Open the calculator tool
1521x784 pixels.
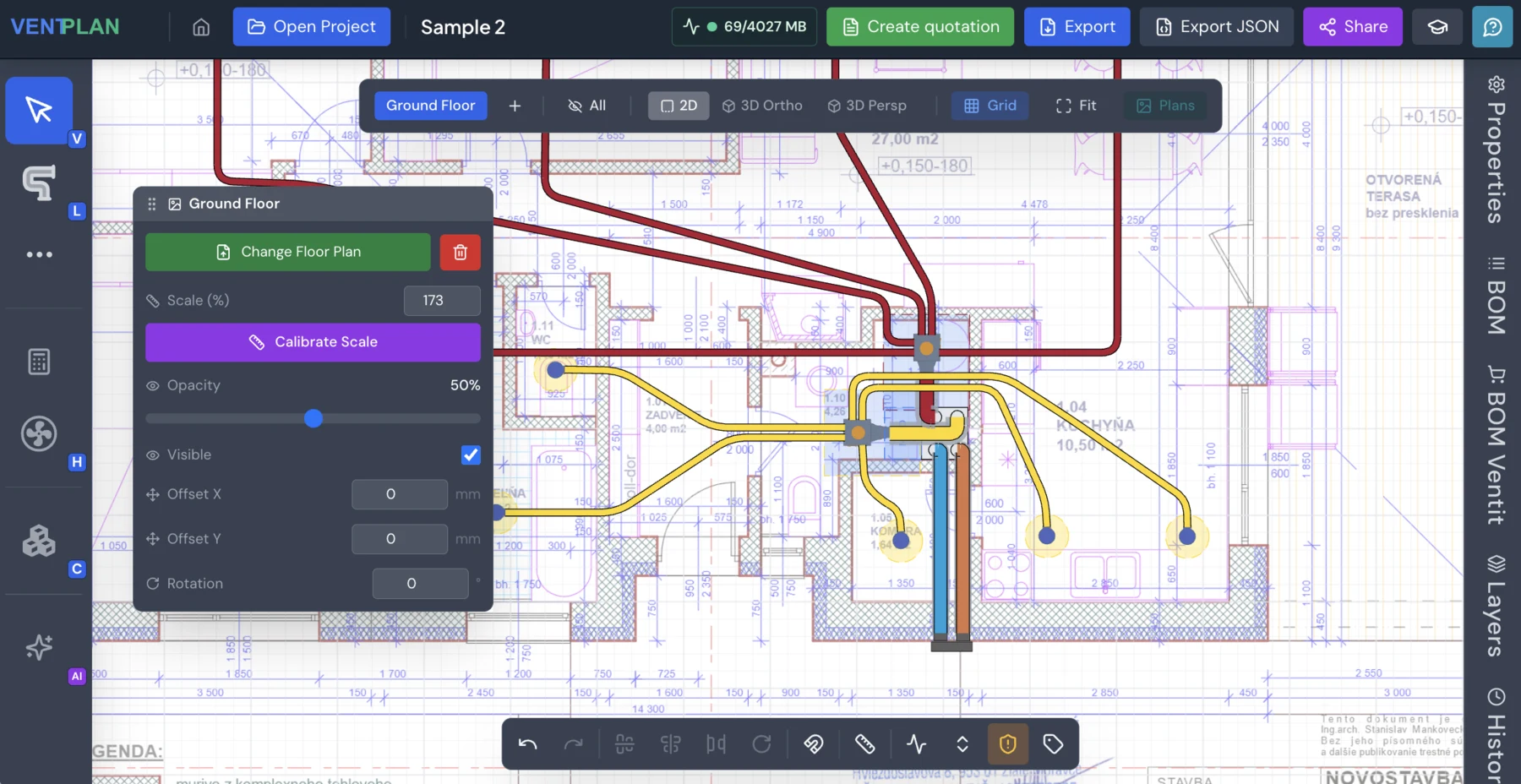pyautogui.click(x=39, y=362)
